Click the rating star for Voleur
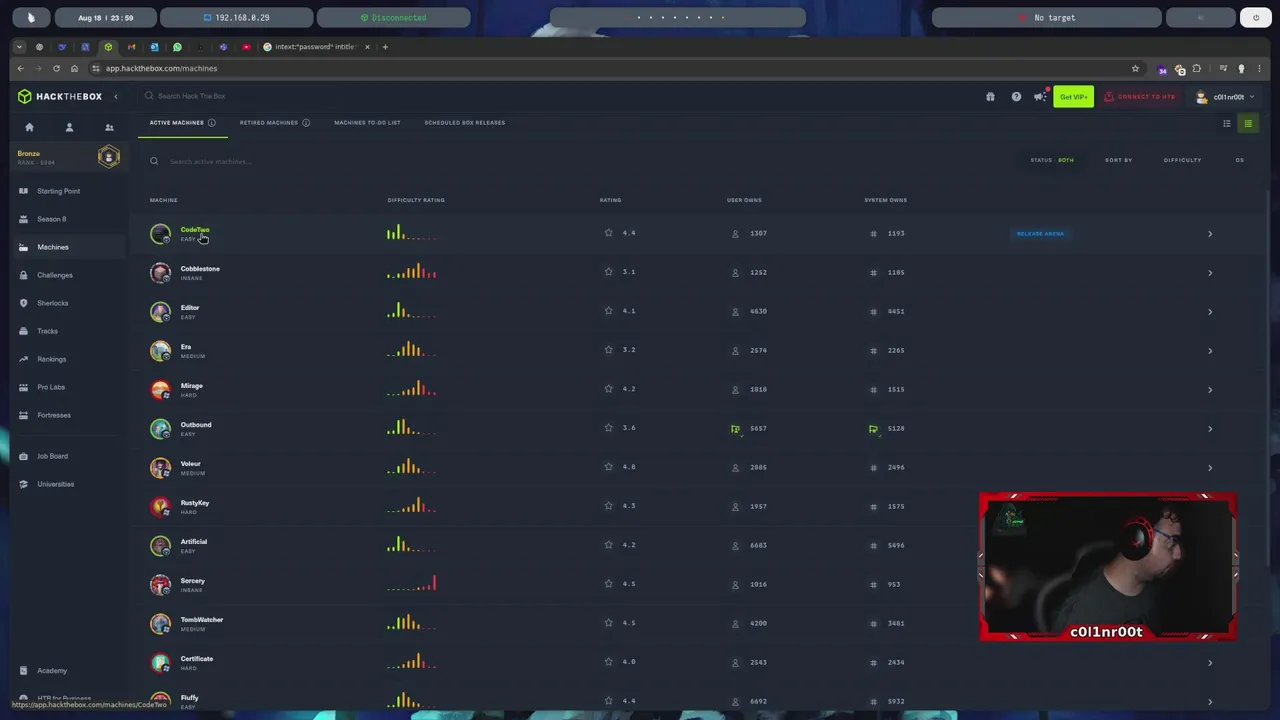Viewport: 1280px width, 720px height. coord(608,467)
